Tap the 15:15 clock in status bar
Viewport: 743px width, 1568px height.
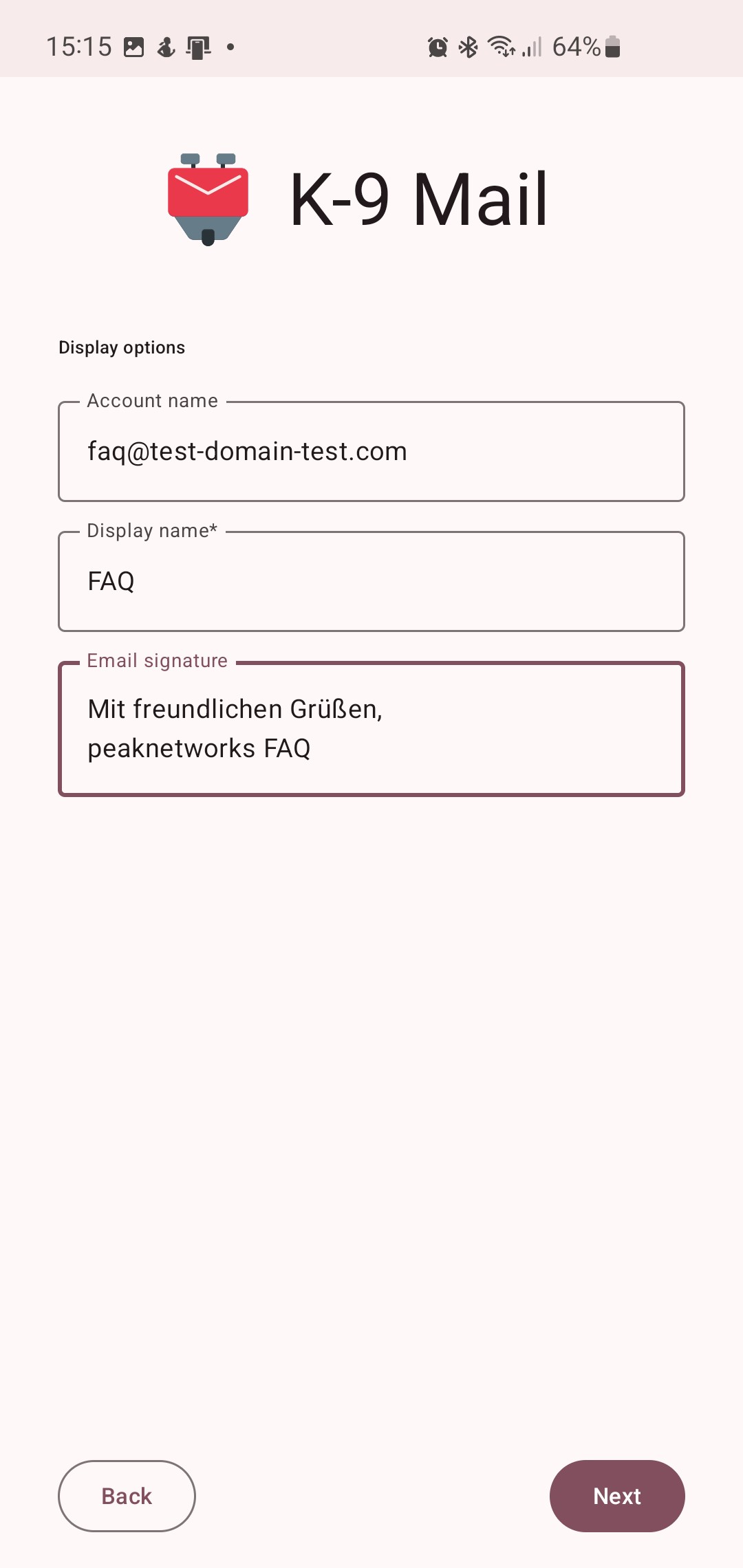[x=78, y=47]
